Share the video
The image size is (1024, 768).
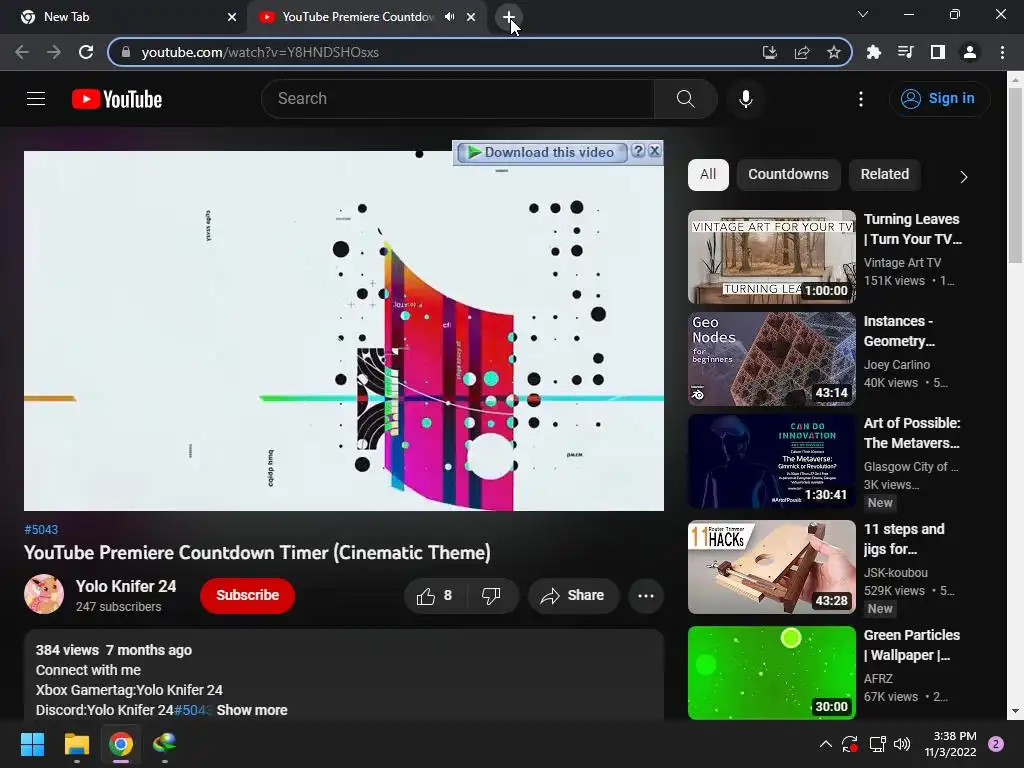point(573,596)
